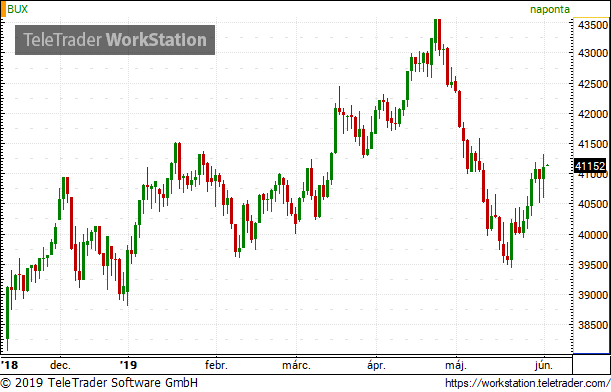Click the 2019 TeleTrader Software GmbH copyright

pos(99,383)
